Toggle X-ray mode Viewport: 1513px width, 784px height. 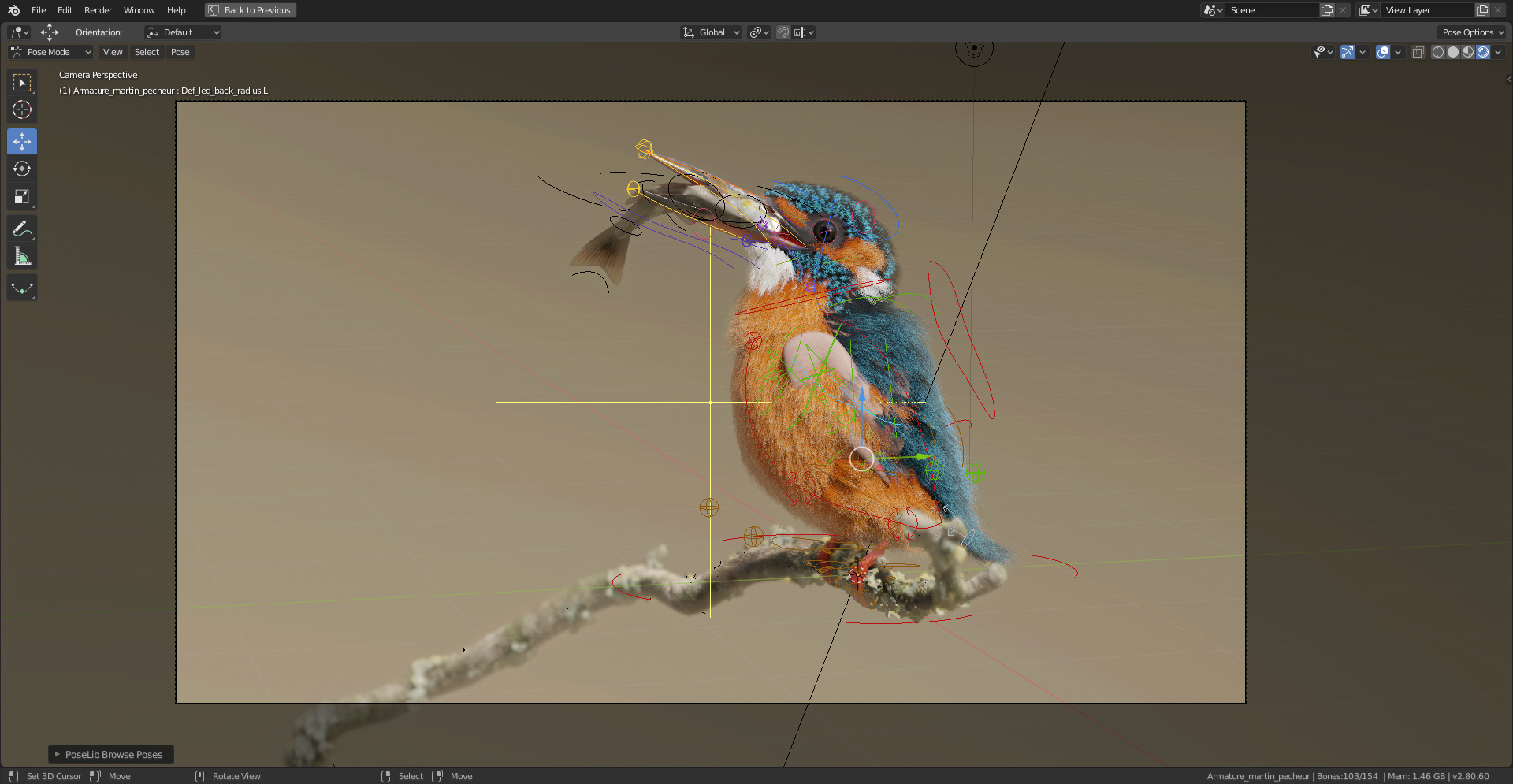click(x=1418, y=52)
